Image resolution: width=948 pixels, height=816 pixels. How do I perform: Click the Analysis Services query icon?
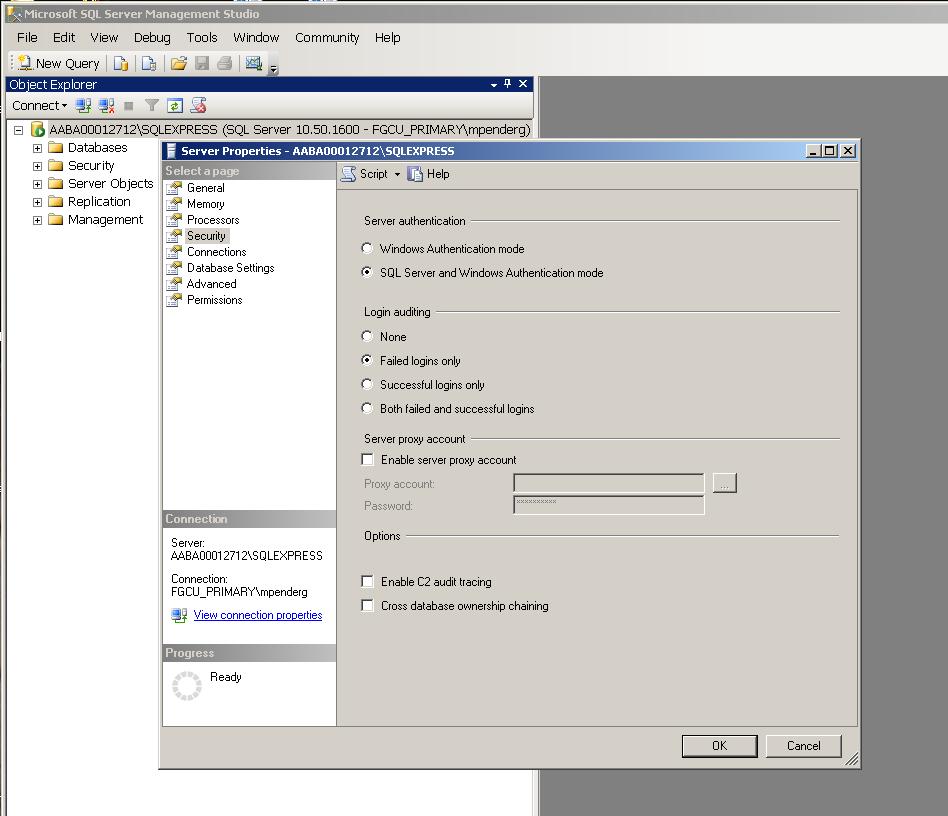[149, 63]
